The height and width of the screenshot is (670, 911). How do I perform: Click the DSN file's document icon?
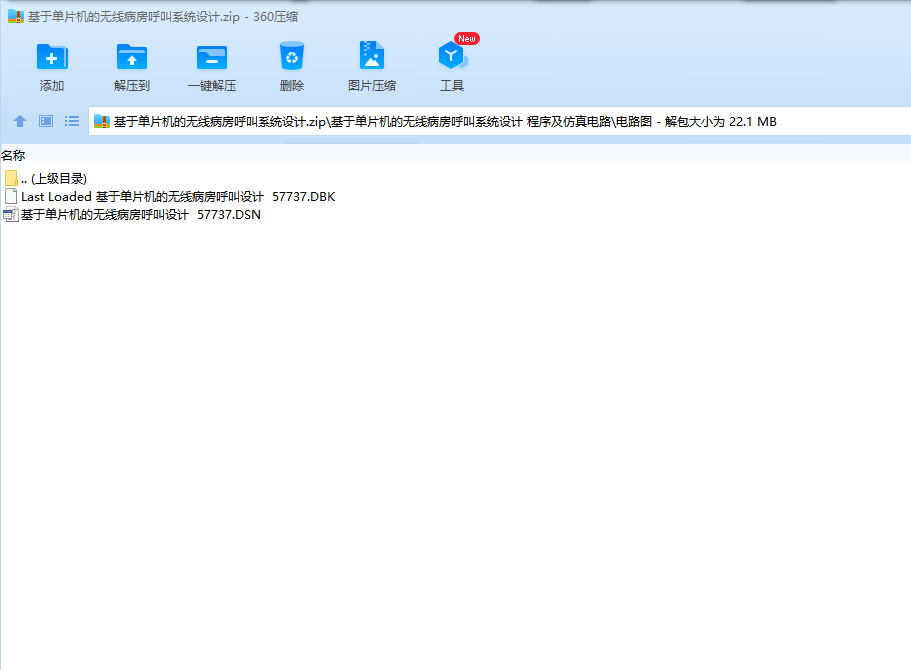[x=10, y=214]
